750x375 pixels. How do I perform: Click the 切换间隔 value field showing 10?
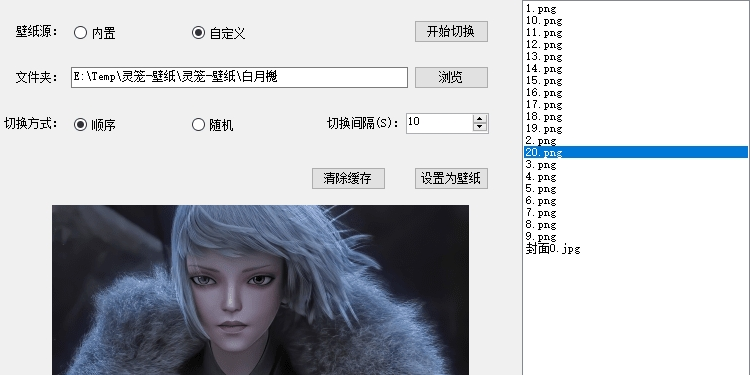(439, 123)
